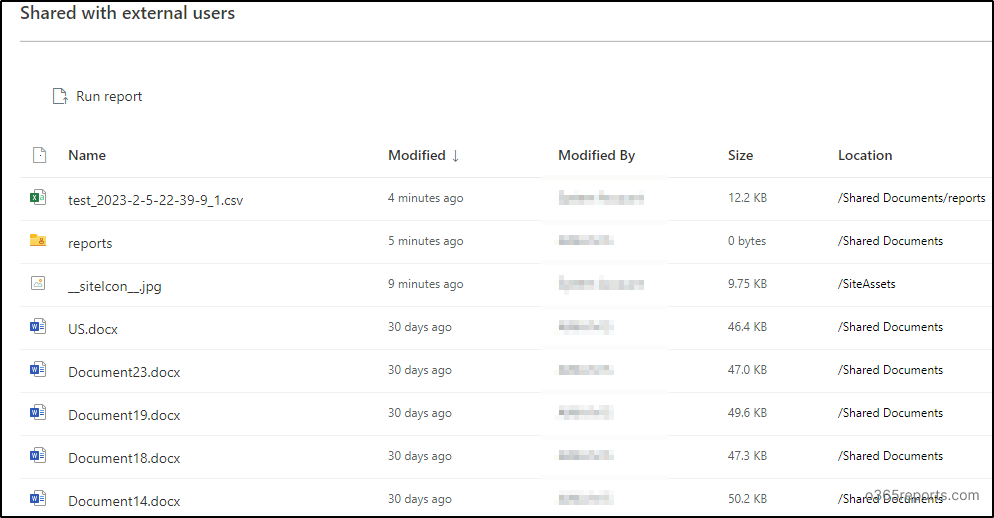Click the 9.75 KB size value

click(x=747, y=284)
